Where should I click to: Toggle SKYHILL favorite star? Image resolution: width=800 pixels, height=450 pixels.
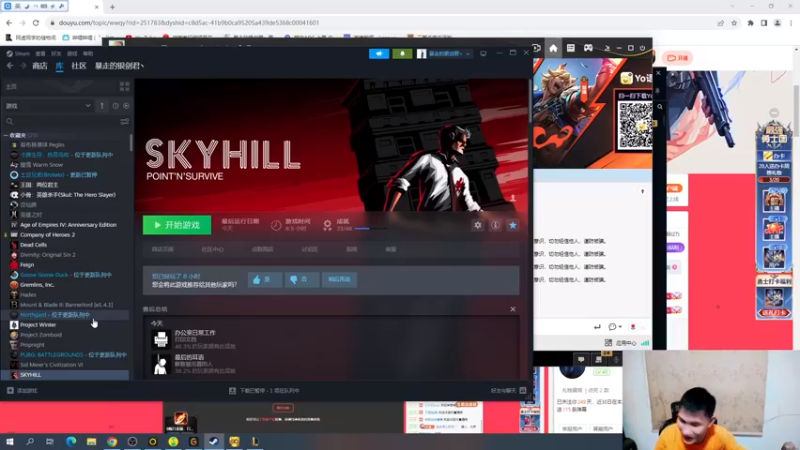[x=513, y=225]
